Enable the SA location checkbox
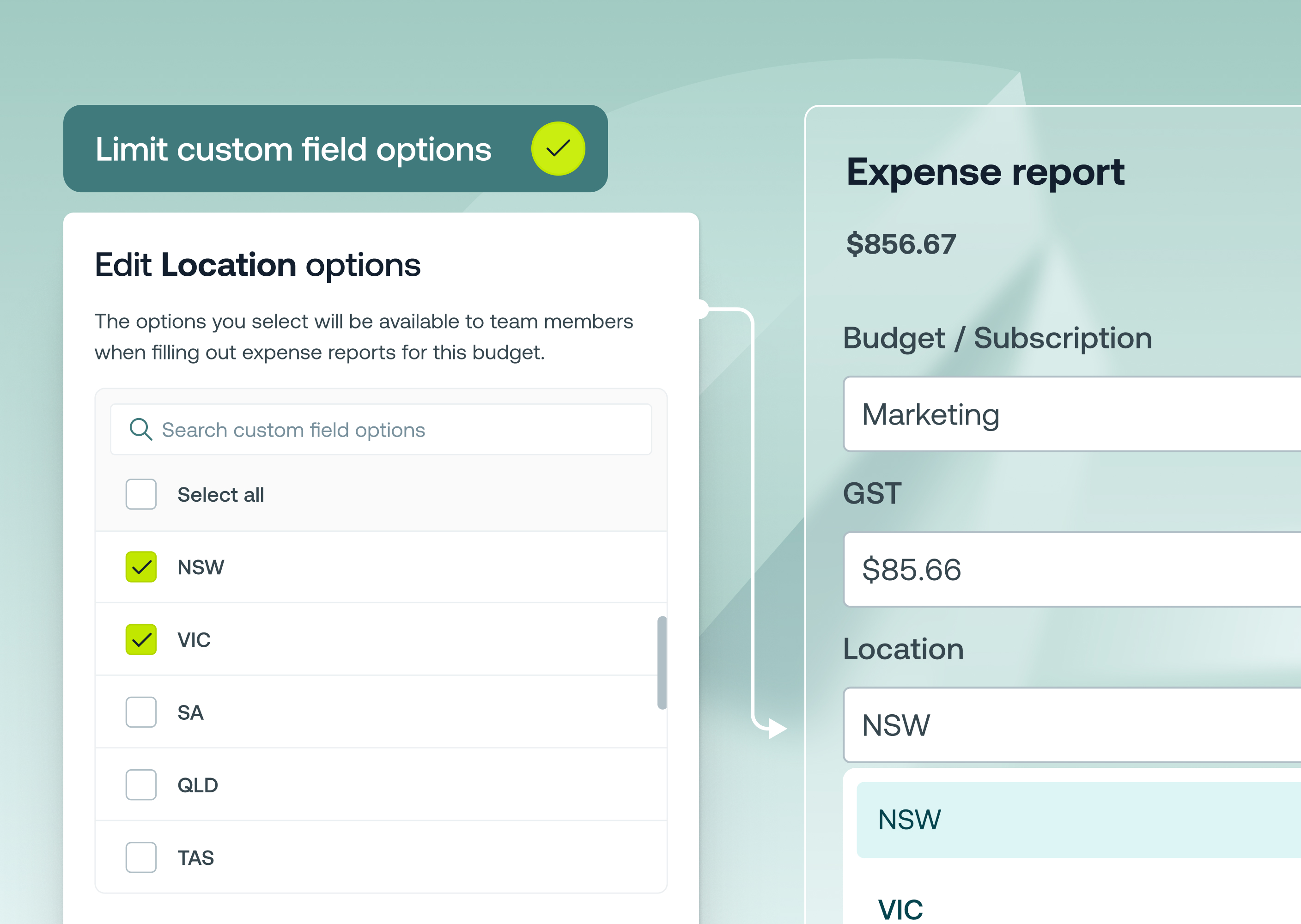The height and width of the screenshot is (924, 1301). pos(141,712)
